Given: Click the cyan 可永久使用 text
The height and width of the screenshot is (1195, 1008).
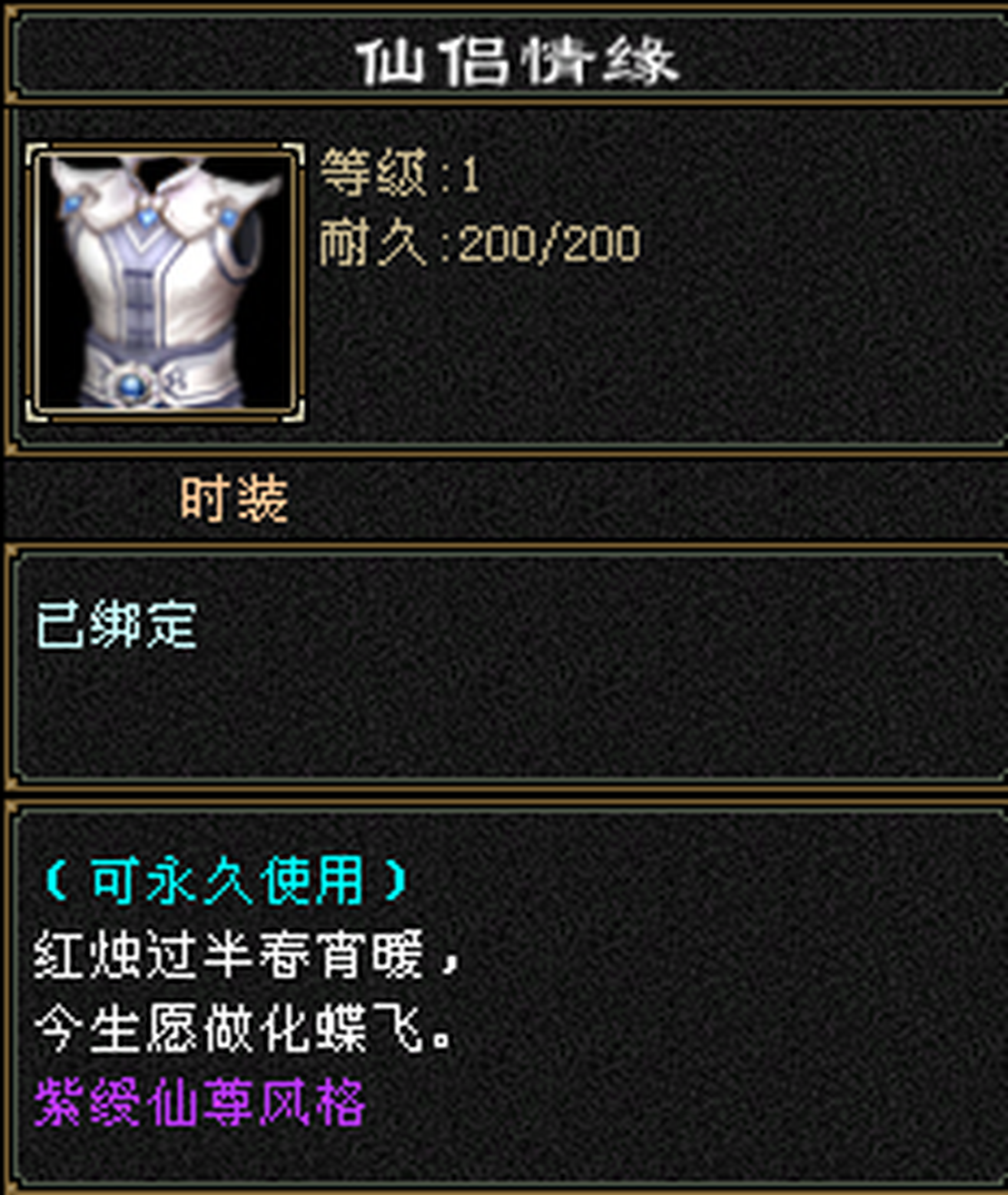Looking at the screenshot, I should click(x=225, y=879).
